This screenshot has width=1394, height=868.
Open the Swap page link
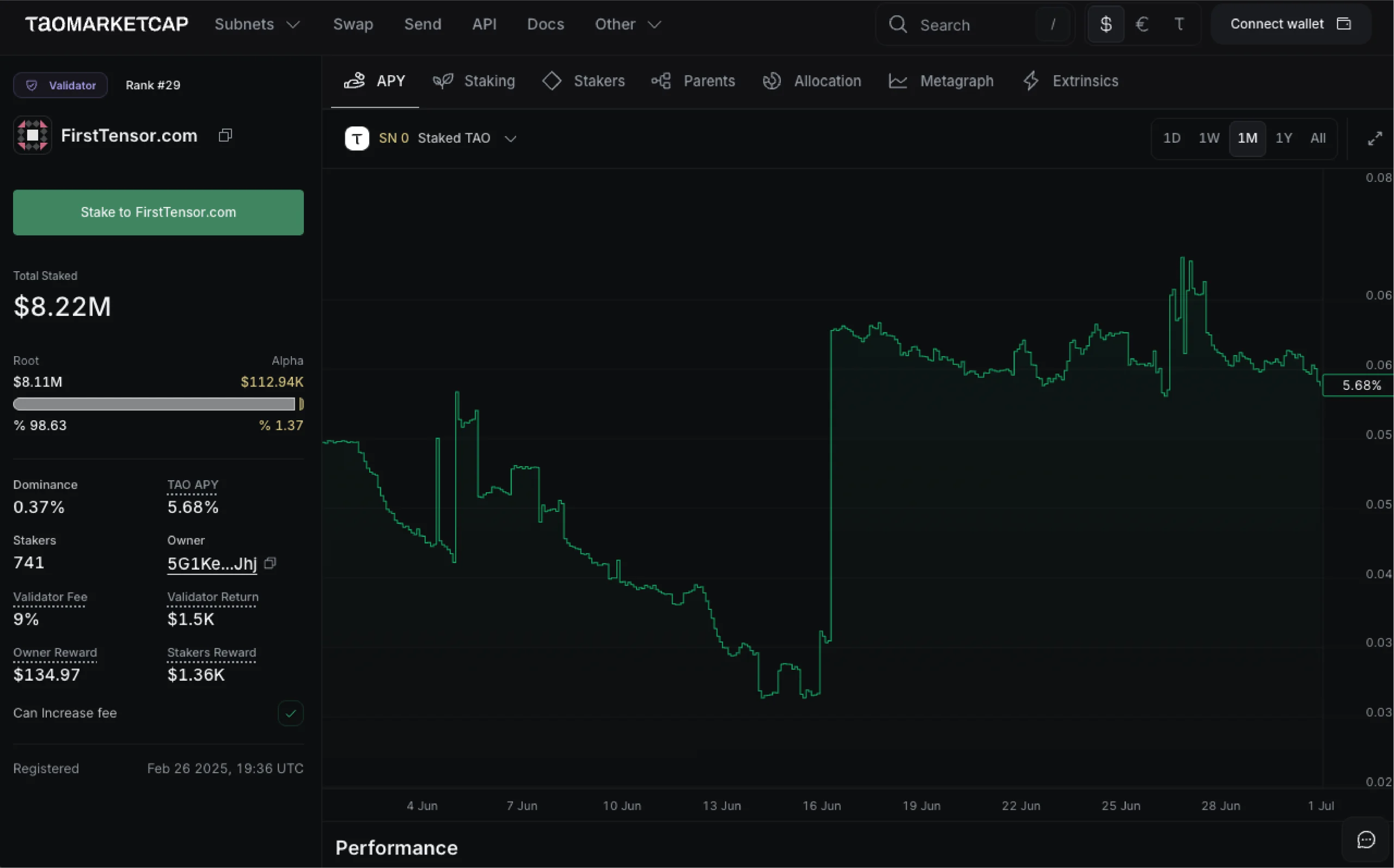(x=353, y=24)
